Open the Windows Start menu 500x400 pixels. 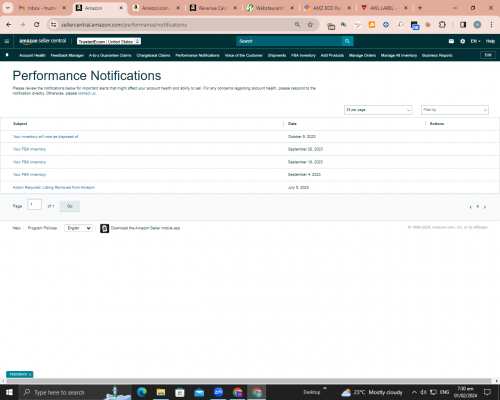9,392
